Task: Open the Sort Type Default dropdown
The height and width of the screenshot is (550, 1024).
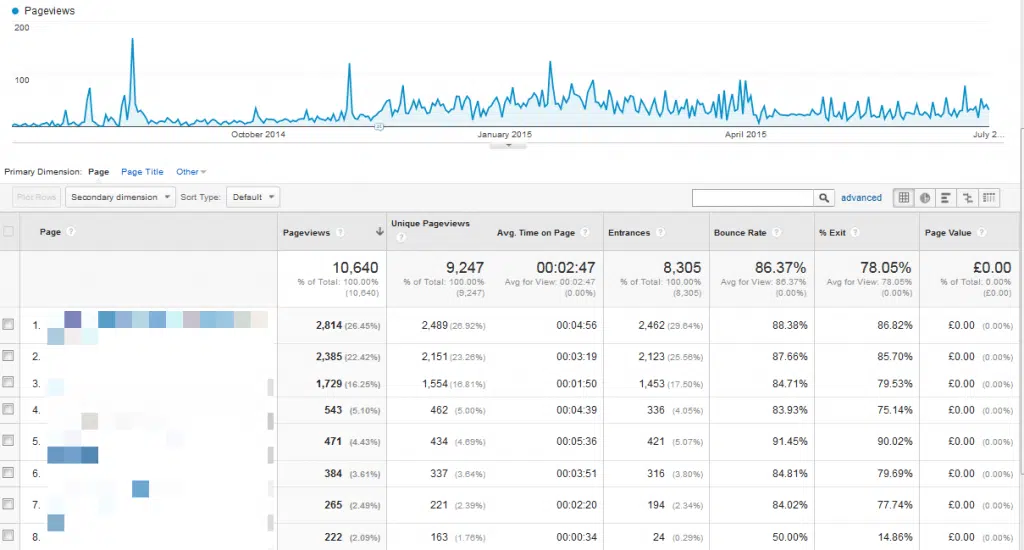Action: point(253,197)
